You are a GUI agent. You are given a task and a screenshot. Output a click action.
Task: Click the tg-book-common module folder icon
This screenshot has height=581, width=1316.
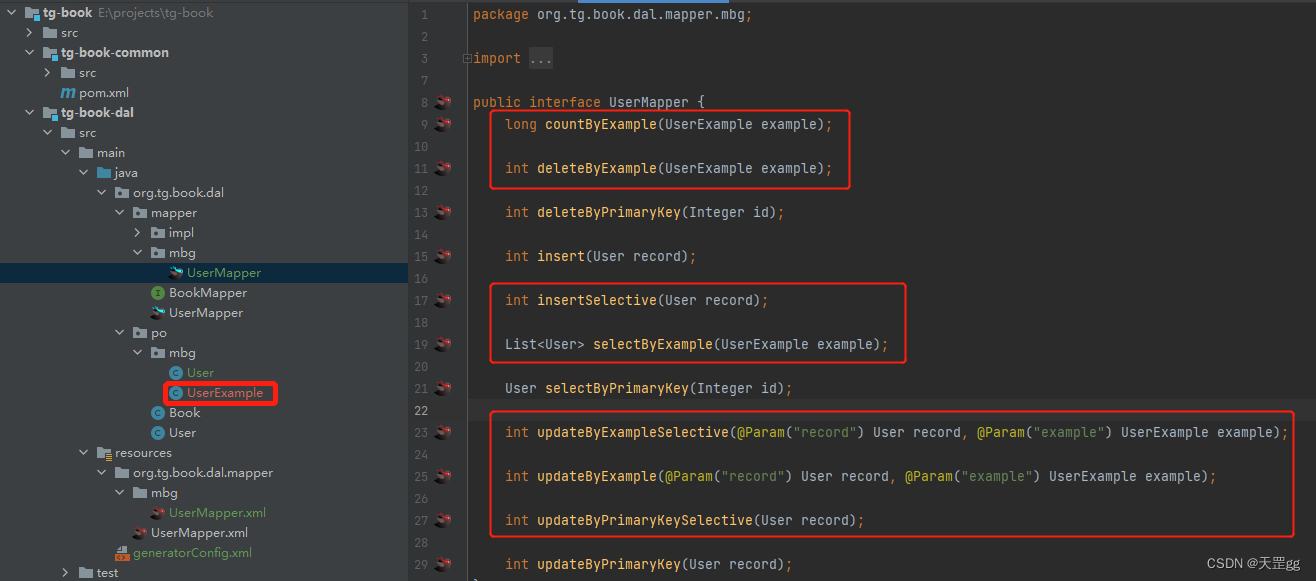50,53
